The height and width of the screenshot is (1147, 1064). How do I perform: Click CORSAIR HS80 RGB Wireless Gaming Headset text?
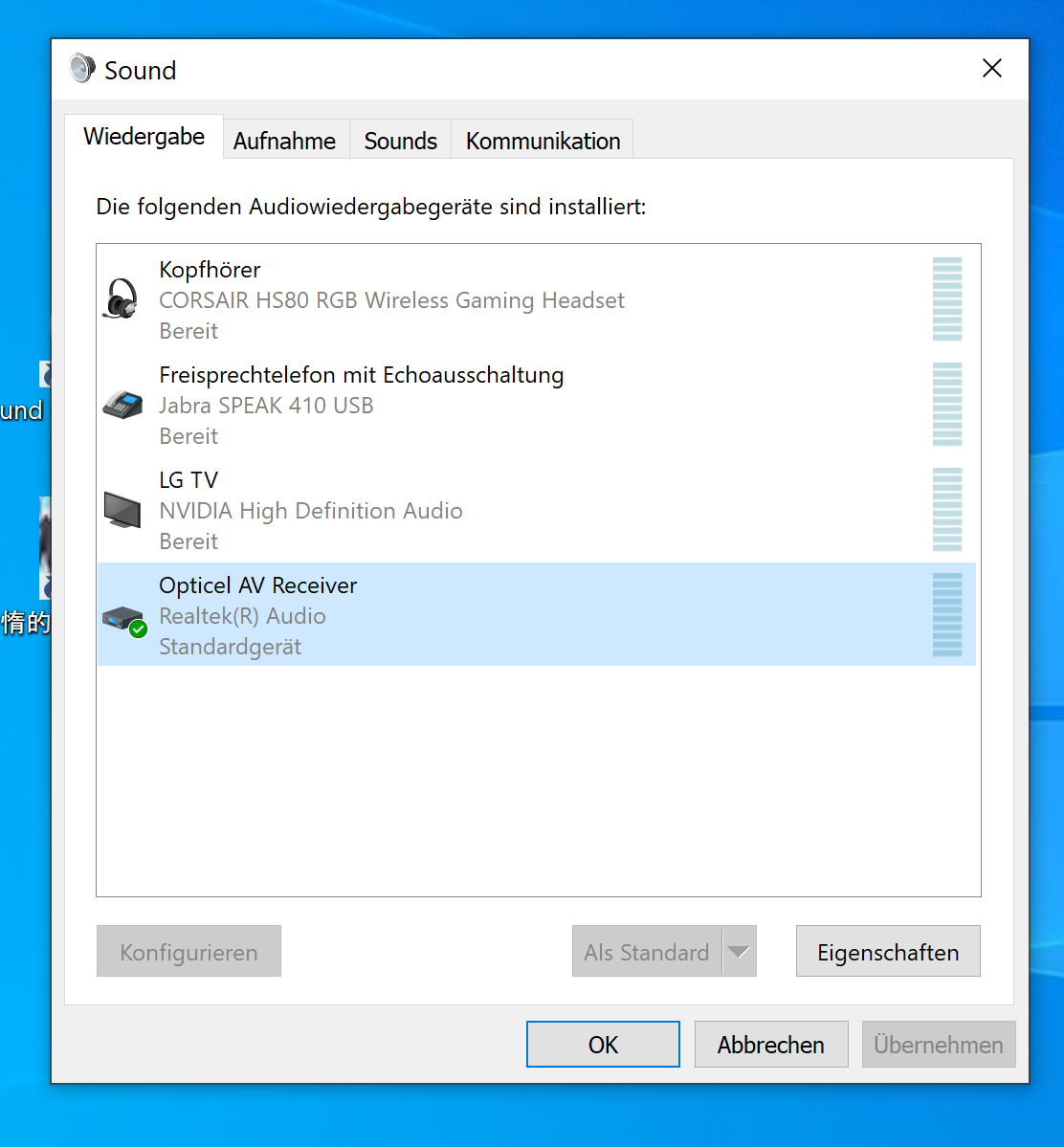[391, 300]
